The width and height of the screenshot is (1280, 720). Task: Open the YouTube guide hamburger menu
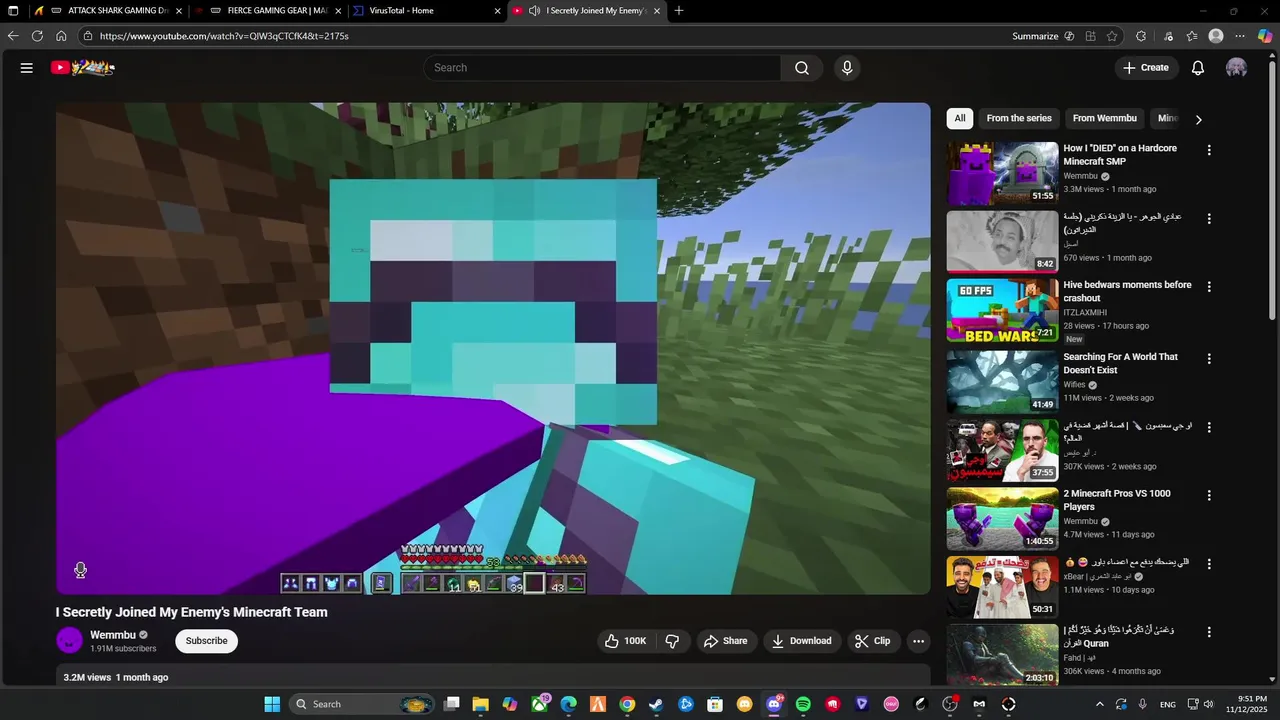tap(27, 68)
